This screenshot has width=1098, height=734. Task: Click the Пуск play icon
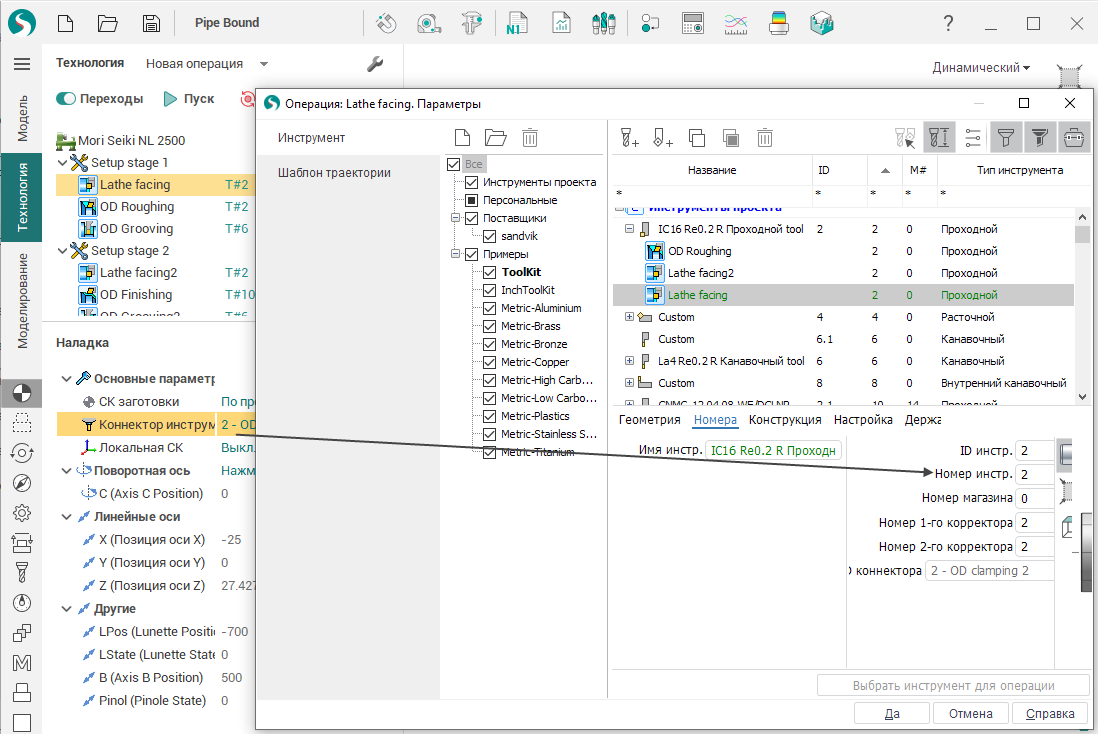coord(170,99)
